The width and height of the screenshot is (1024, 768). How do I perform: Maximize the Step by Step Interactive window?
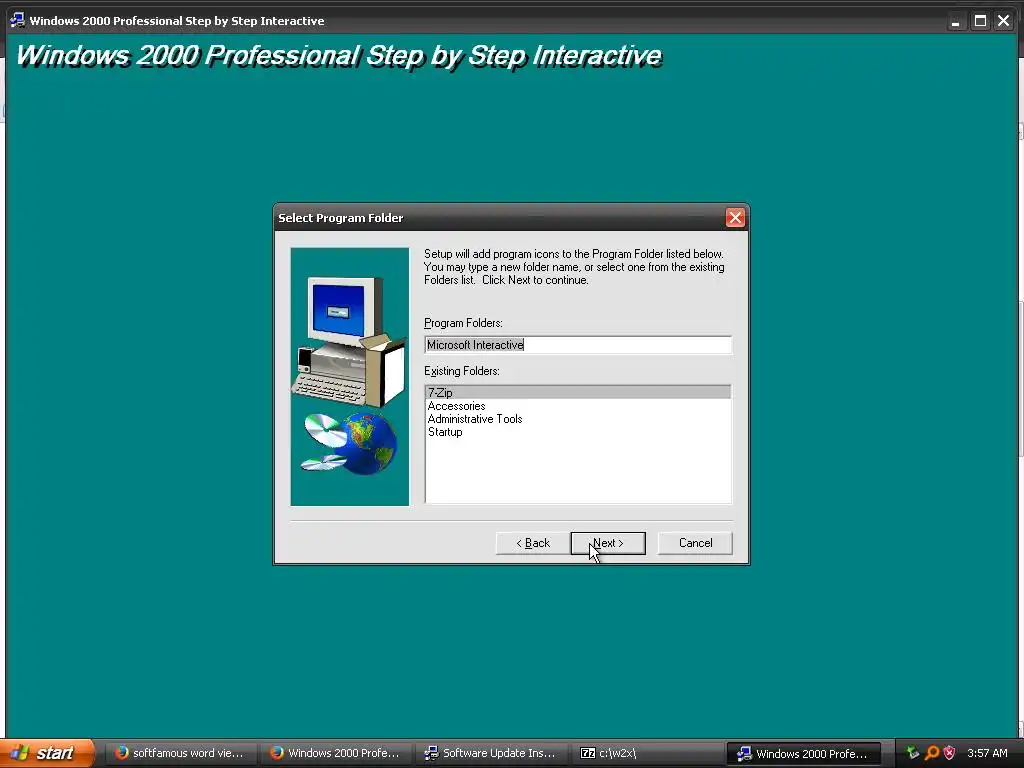980,21
